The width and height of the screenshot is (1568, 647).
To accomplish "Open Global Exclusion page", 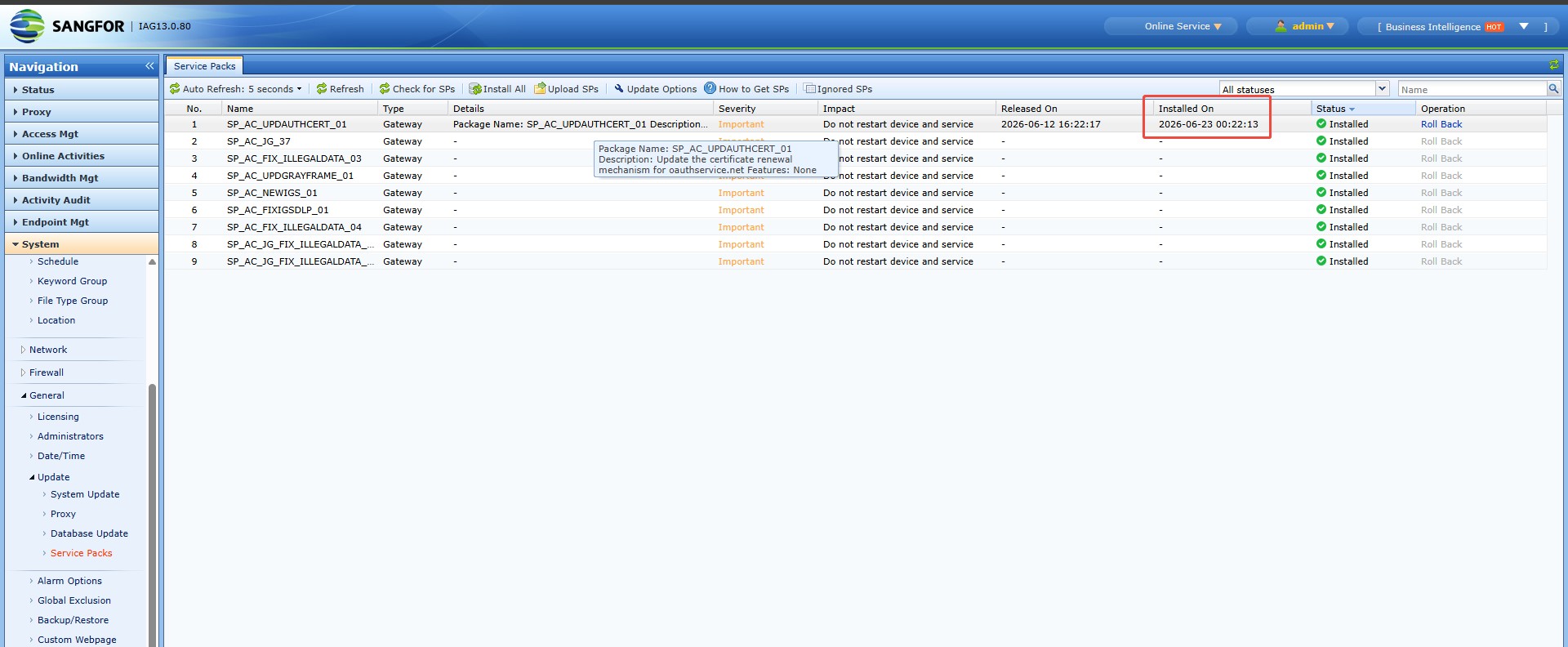I will (x=74, y=600).
